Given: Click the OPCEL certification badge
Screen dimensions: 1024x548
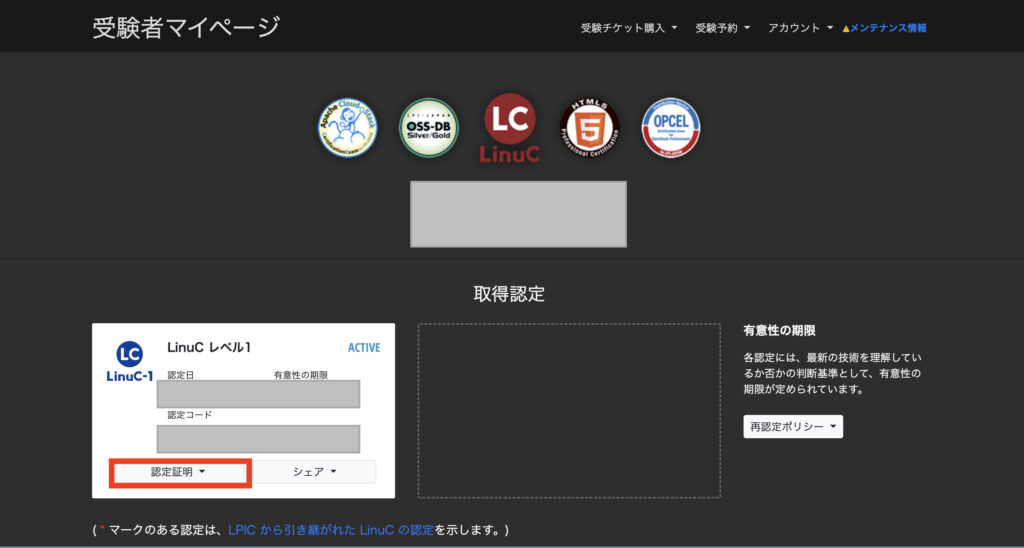Looking at the screenshot, I should (671, 127).
